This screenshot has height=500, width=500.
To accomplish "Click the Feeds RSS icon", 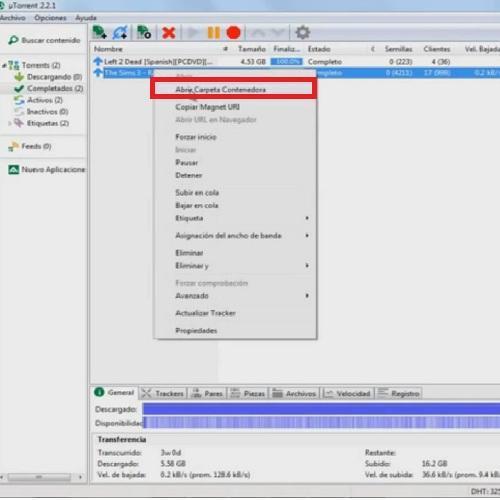I will (13, 146).
